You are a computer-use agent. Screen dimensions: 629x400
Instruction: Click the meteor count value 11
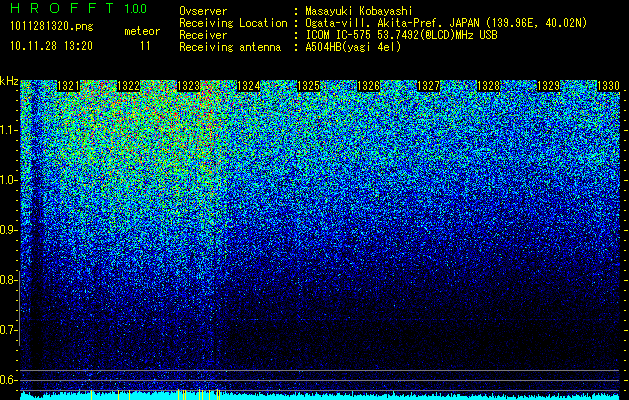coord(145,46)
